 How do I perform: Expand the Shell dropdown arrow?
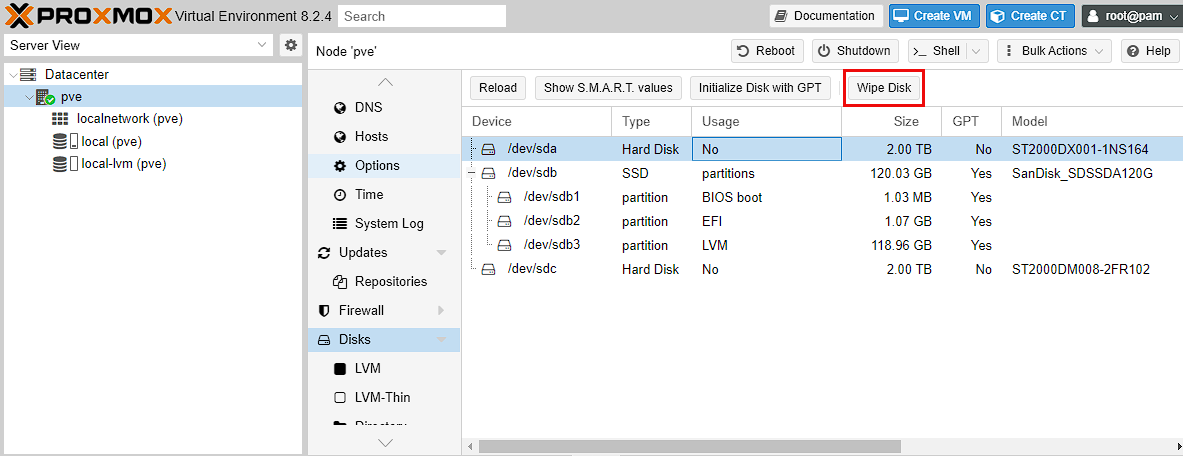tap(977, 51)
